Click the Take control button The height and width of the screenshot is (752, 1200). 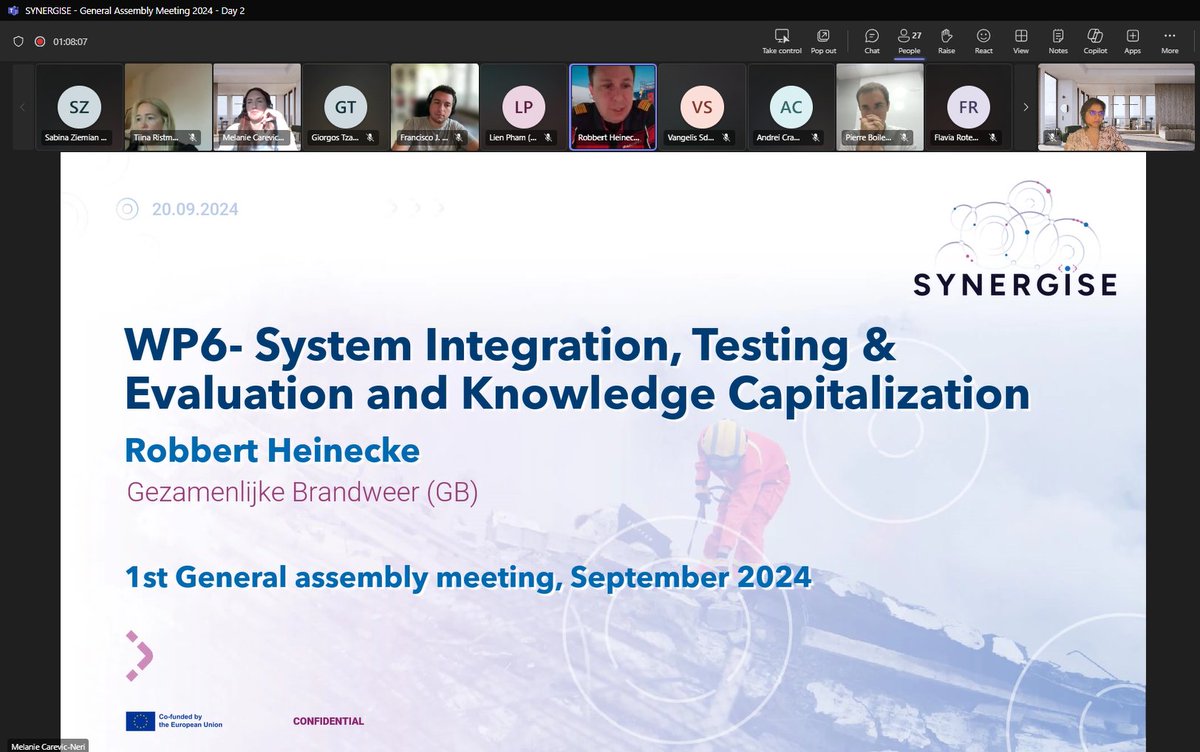point(782,41)
